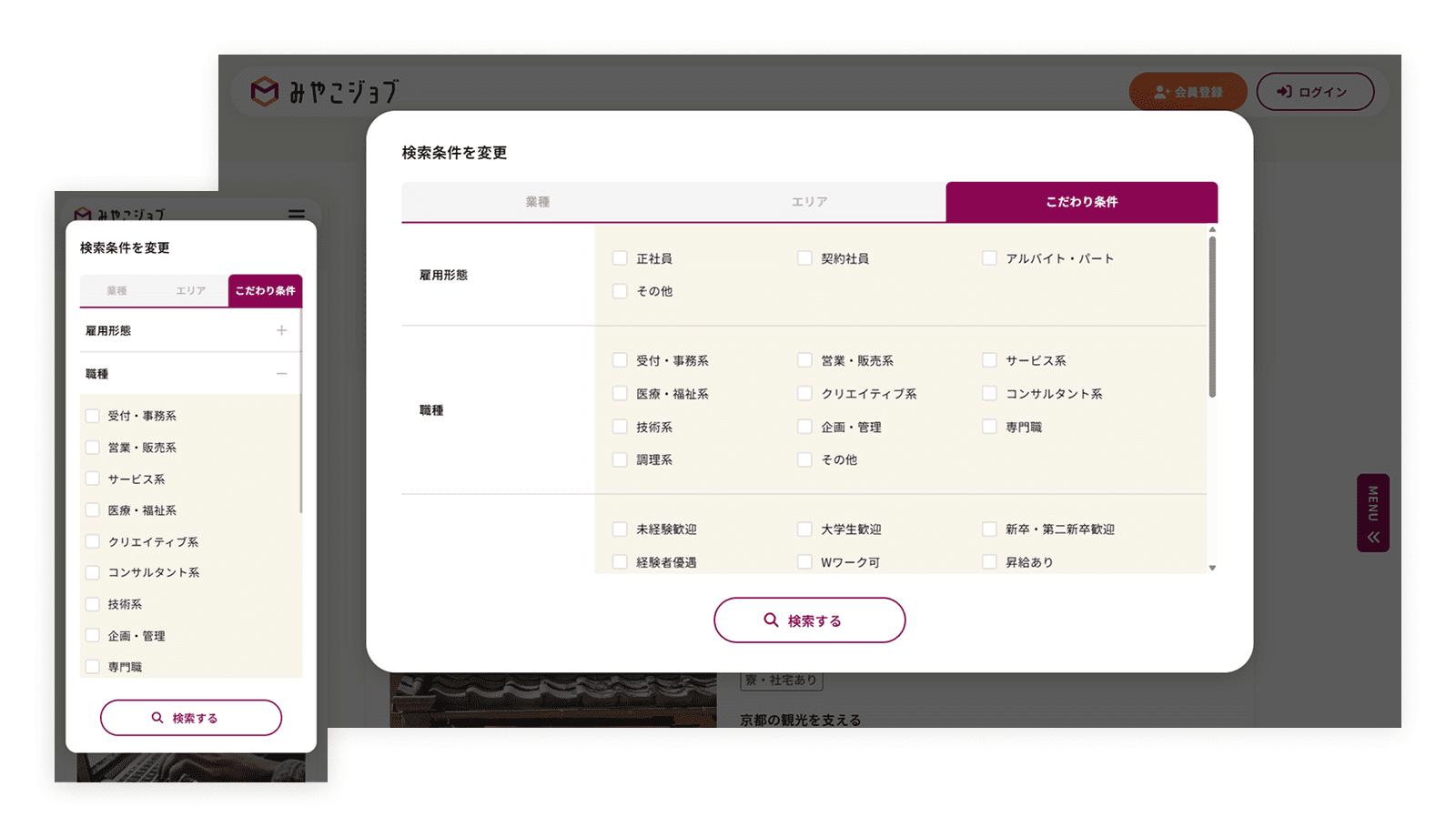Screen dimensions: 1456x837
Task: Check 調理系 in desktop modal
Action: pos(620,459)
